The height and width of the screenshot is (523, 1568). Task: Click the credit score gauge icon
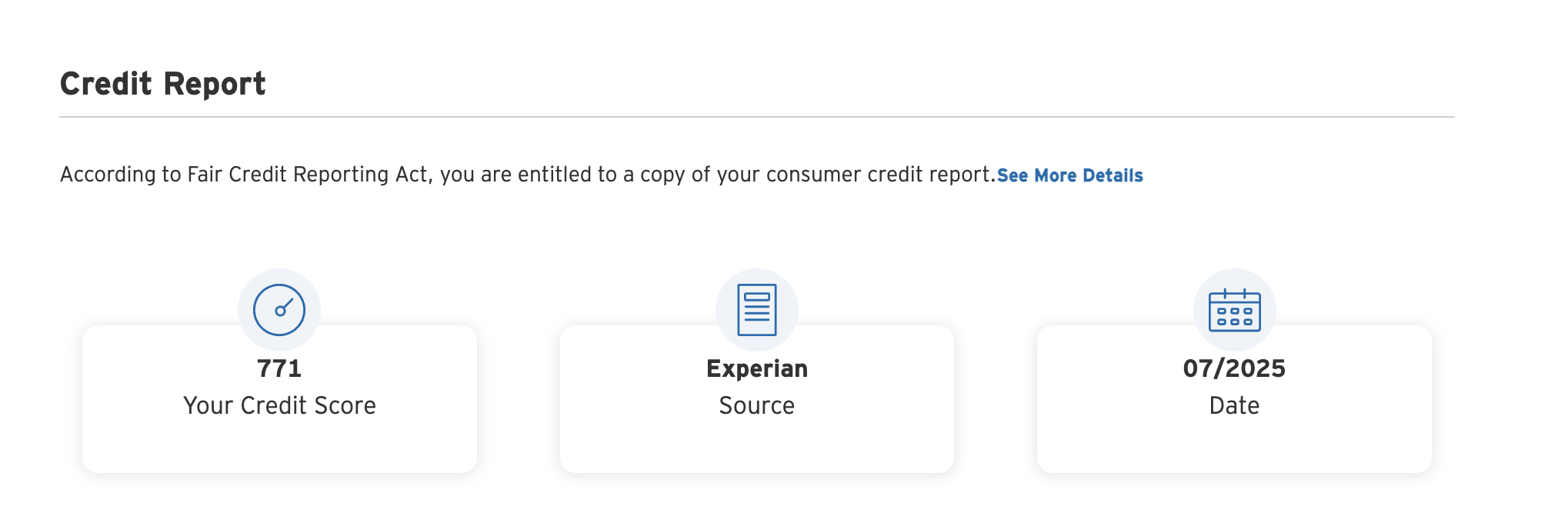click(x=279, y=310)
